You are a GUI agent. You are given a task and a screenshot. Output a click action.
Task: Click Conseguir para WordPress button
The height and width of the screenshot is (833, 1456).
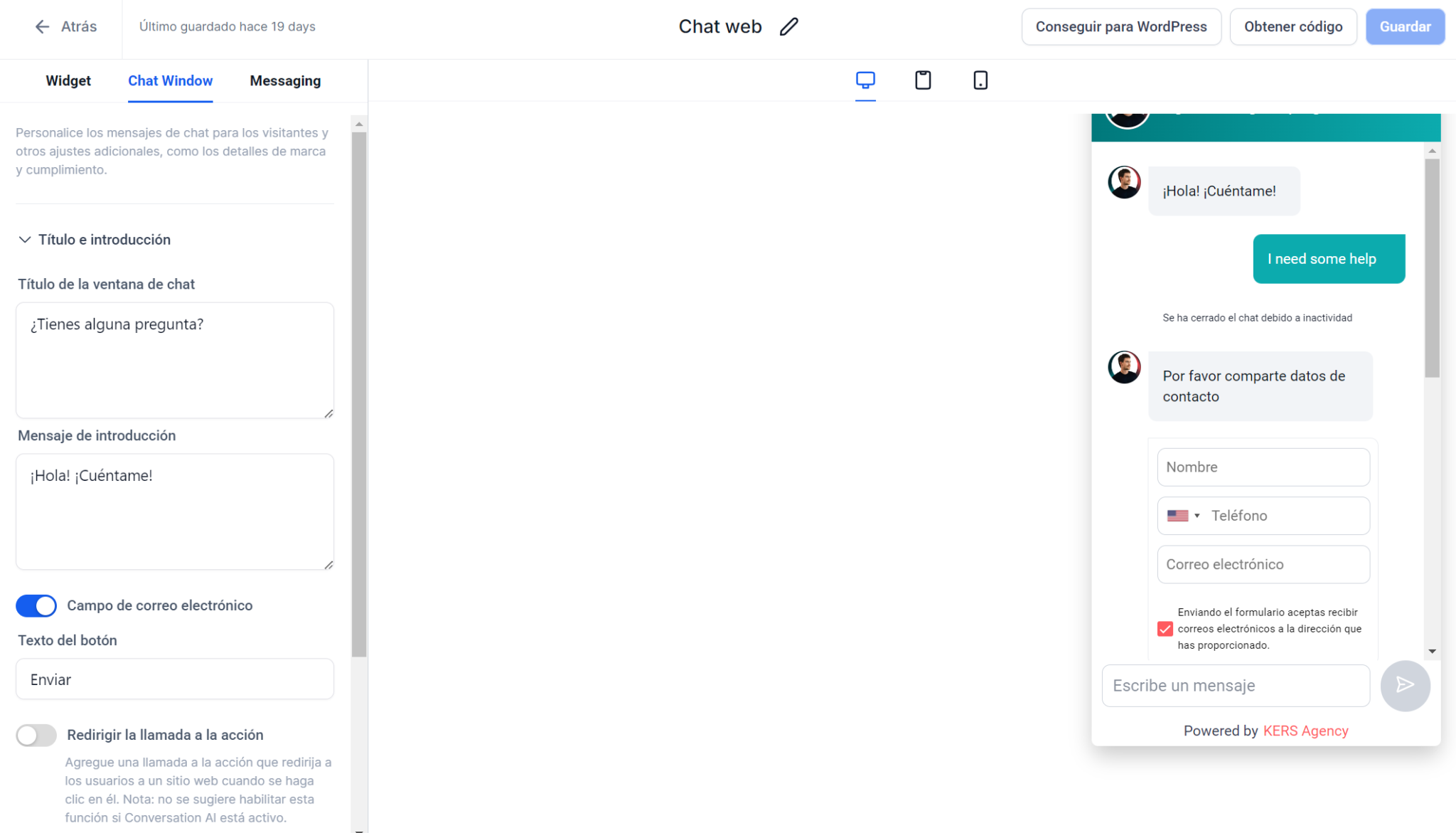pos(1121,27)
